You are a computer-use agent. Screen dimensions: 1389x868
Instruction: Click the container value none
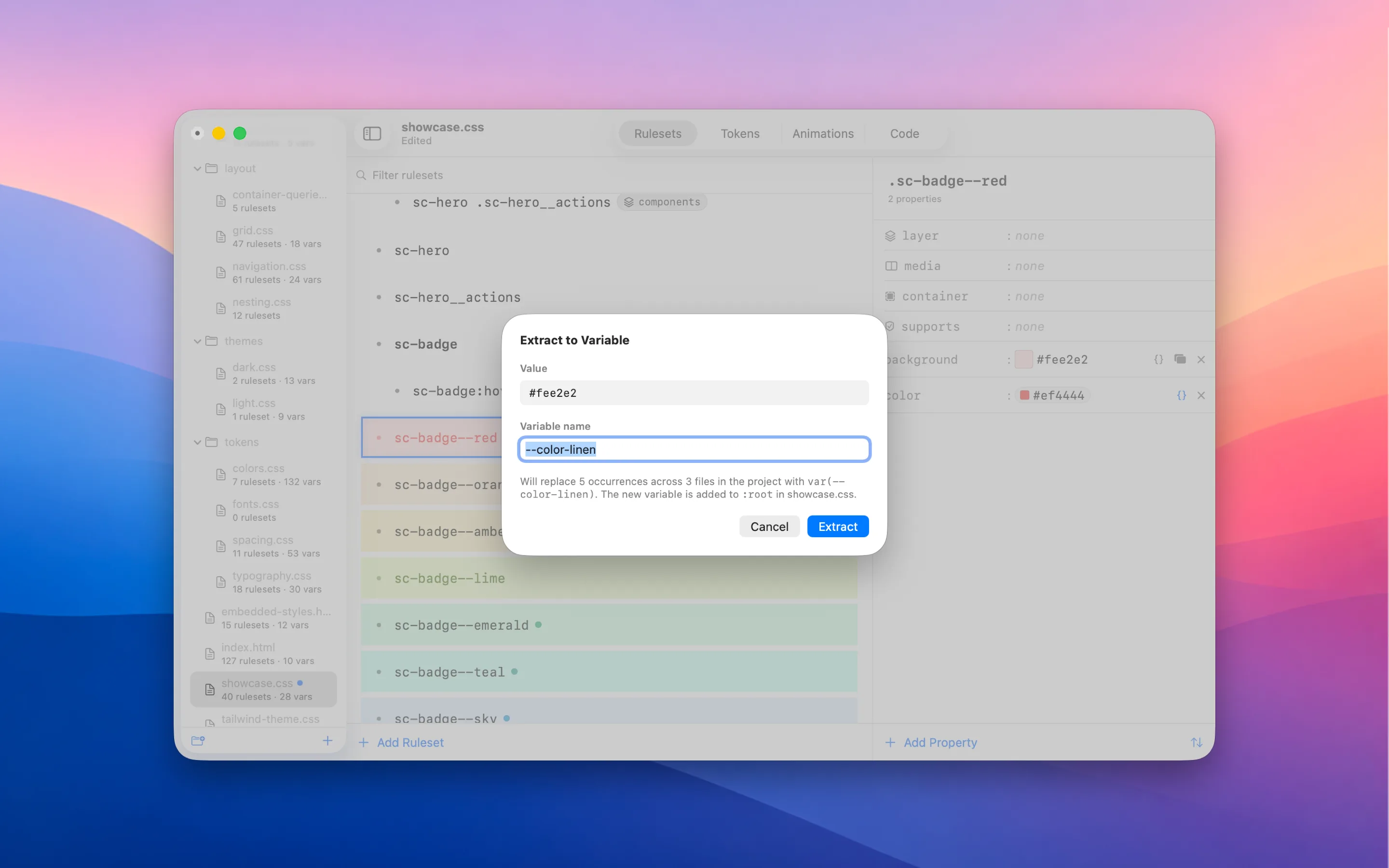[x=1029, y=296]
